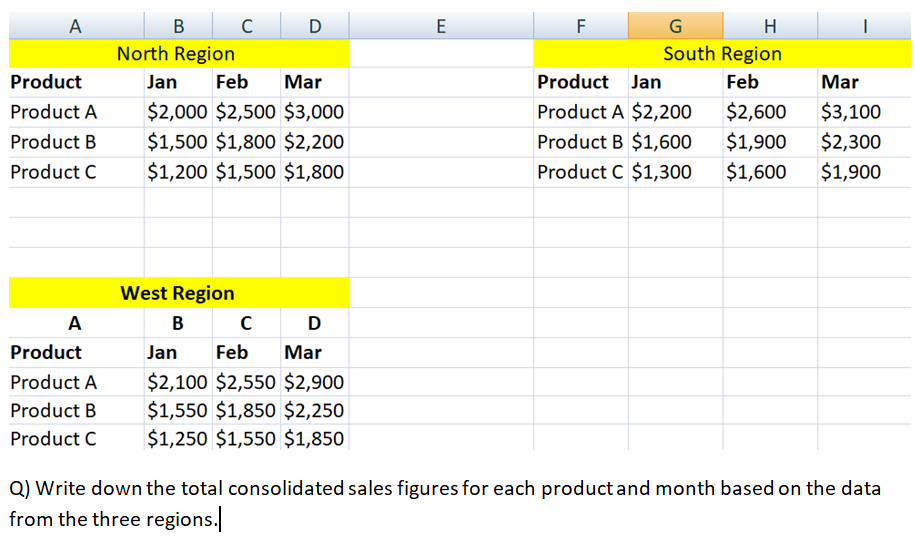Select the highlighted column G header
The width and height of the screenshot is (915, 537).
[x=675, y=26]
